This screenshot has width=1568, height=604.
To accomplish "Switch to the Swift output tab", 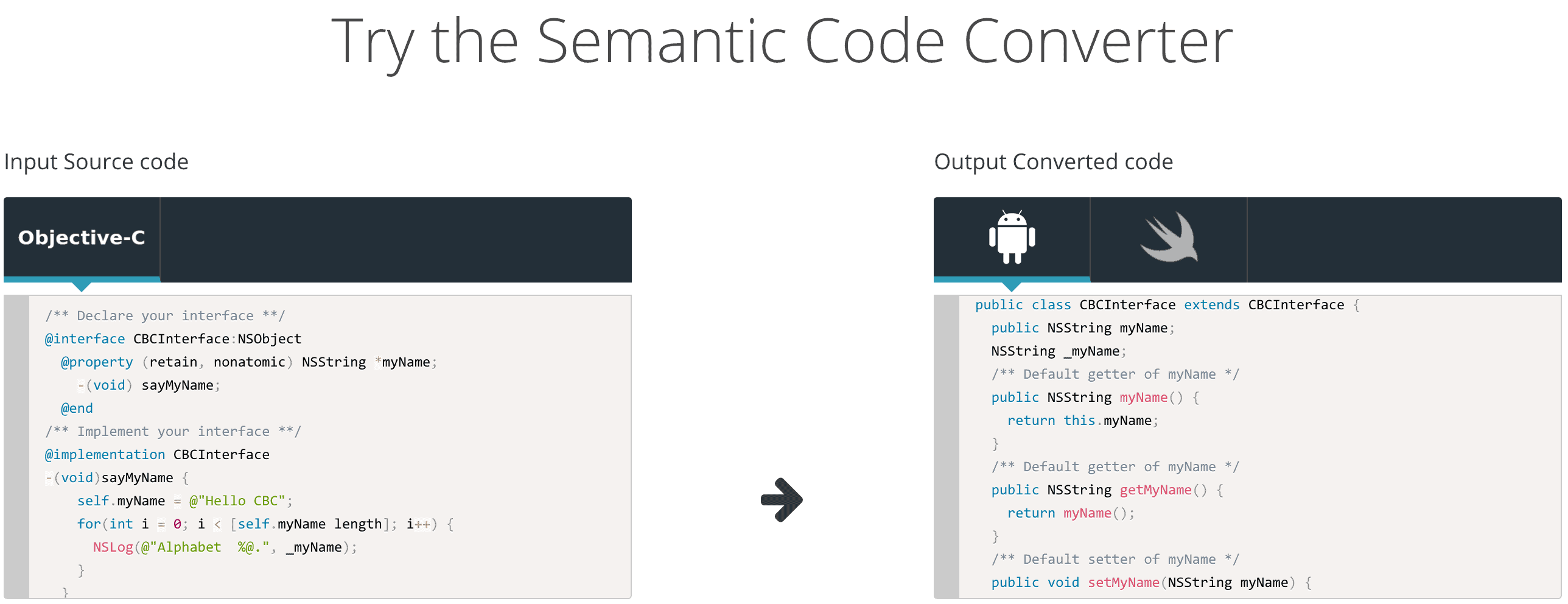I will pos(1169,237).
